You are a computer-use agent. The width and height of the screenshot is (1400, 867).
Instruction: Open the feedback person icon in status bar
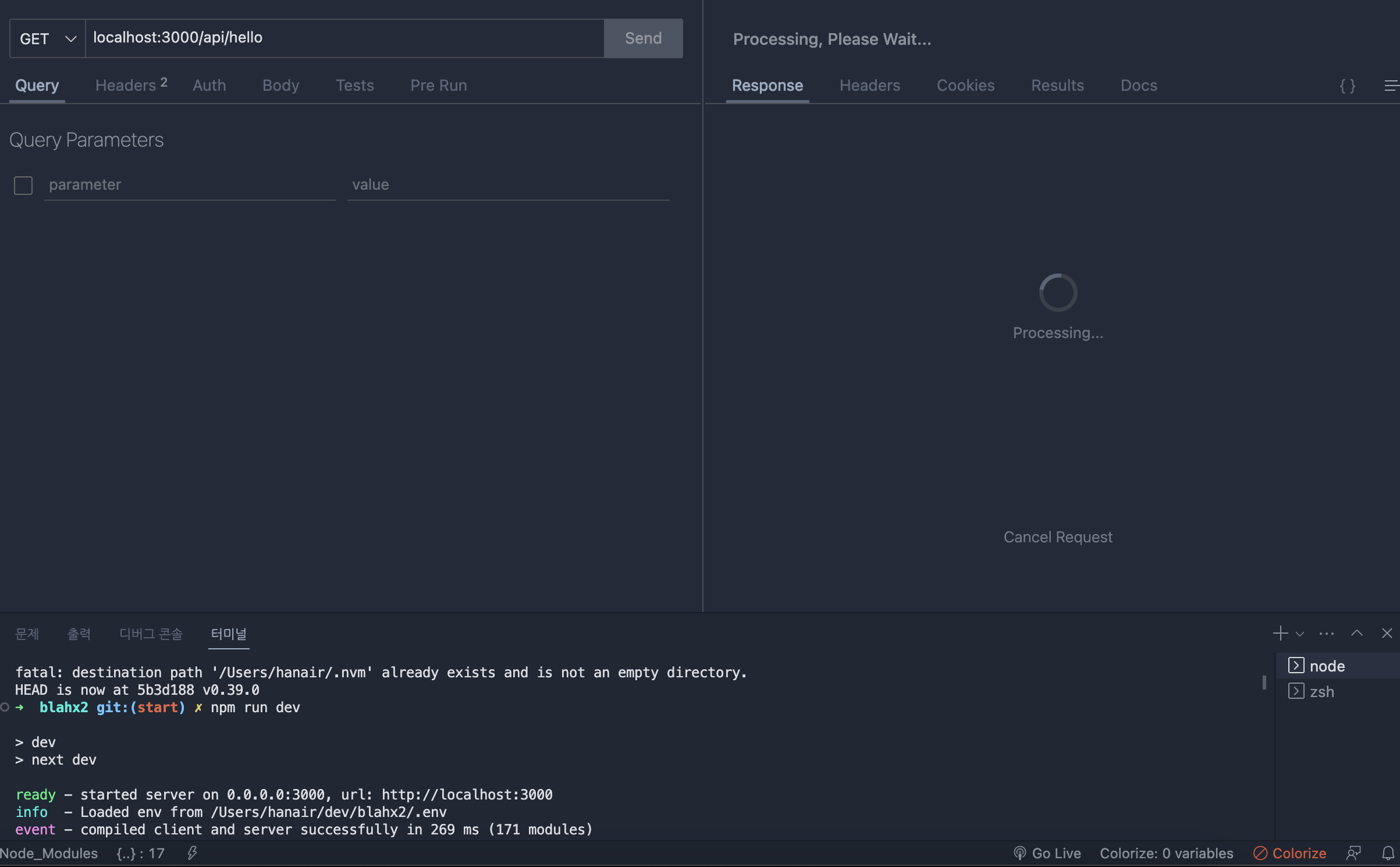1354,854
